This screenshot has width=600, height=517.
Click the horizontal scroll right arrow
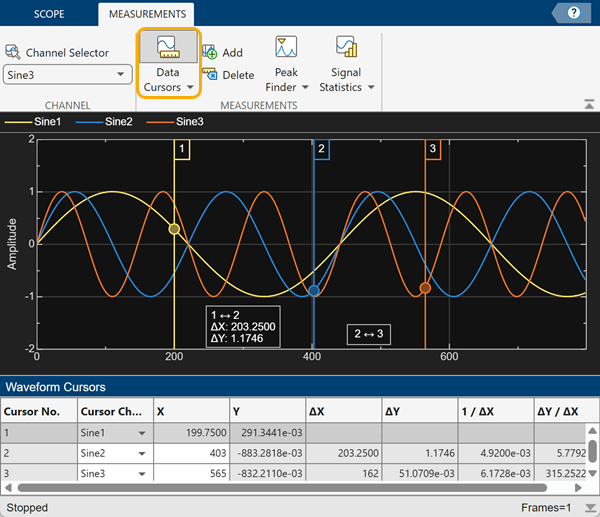[x=578, y=488]
